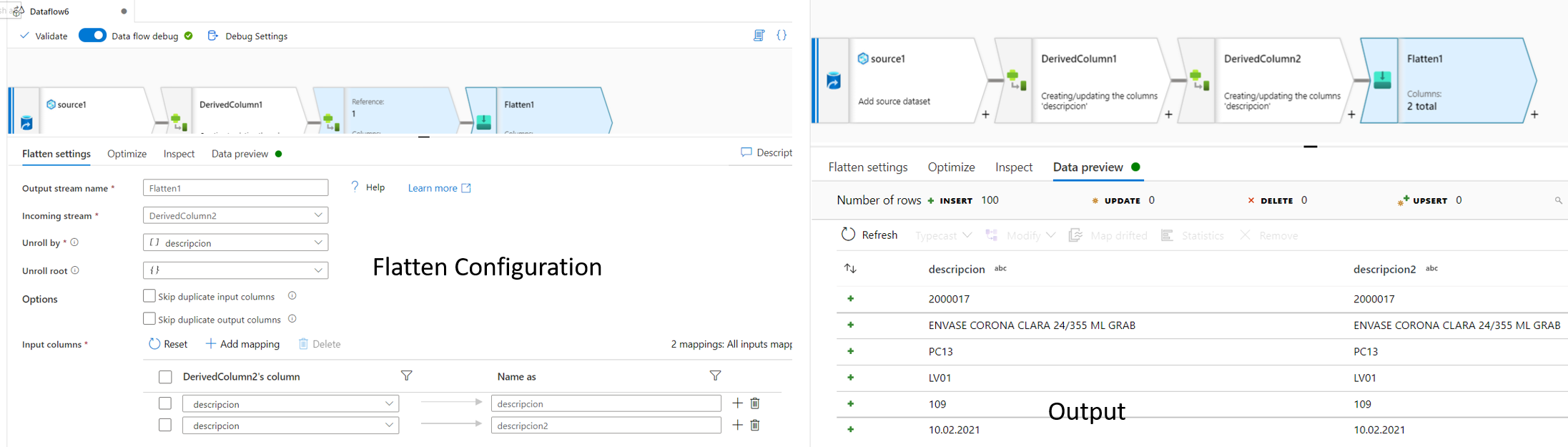Click the Output stream name field

[235, 188]
